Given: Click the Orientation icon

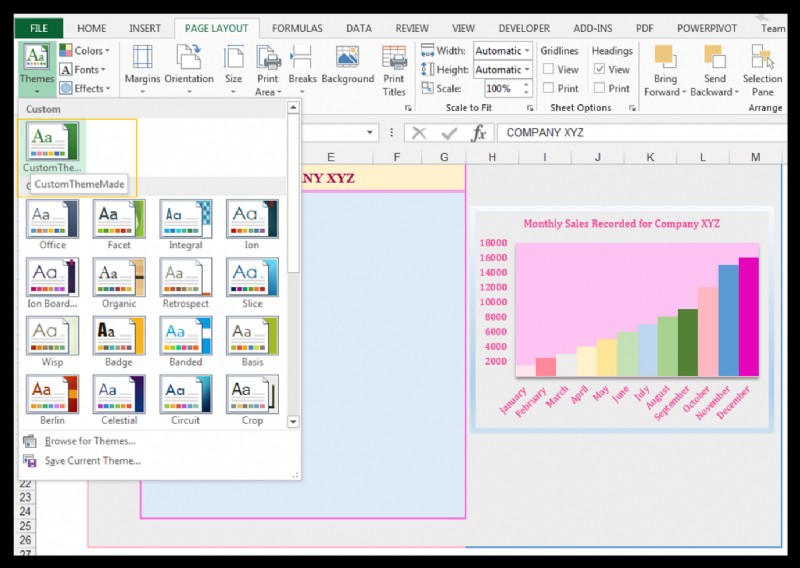Looking at the screenshot, I should point(189,57).
